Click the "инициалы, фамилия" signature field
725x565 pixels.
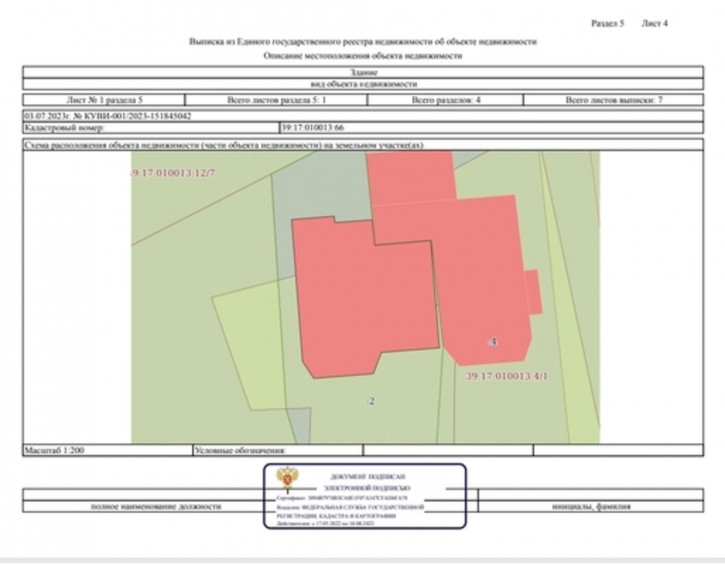click(589, 507)
